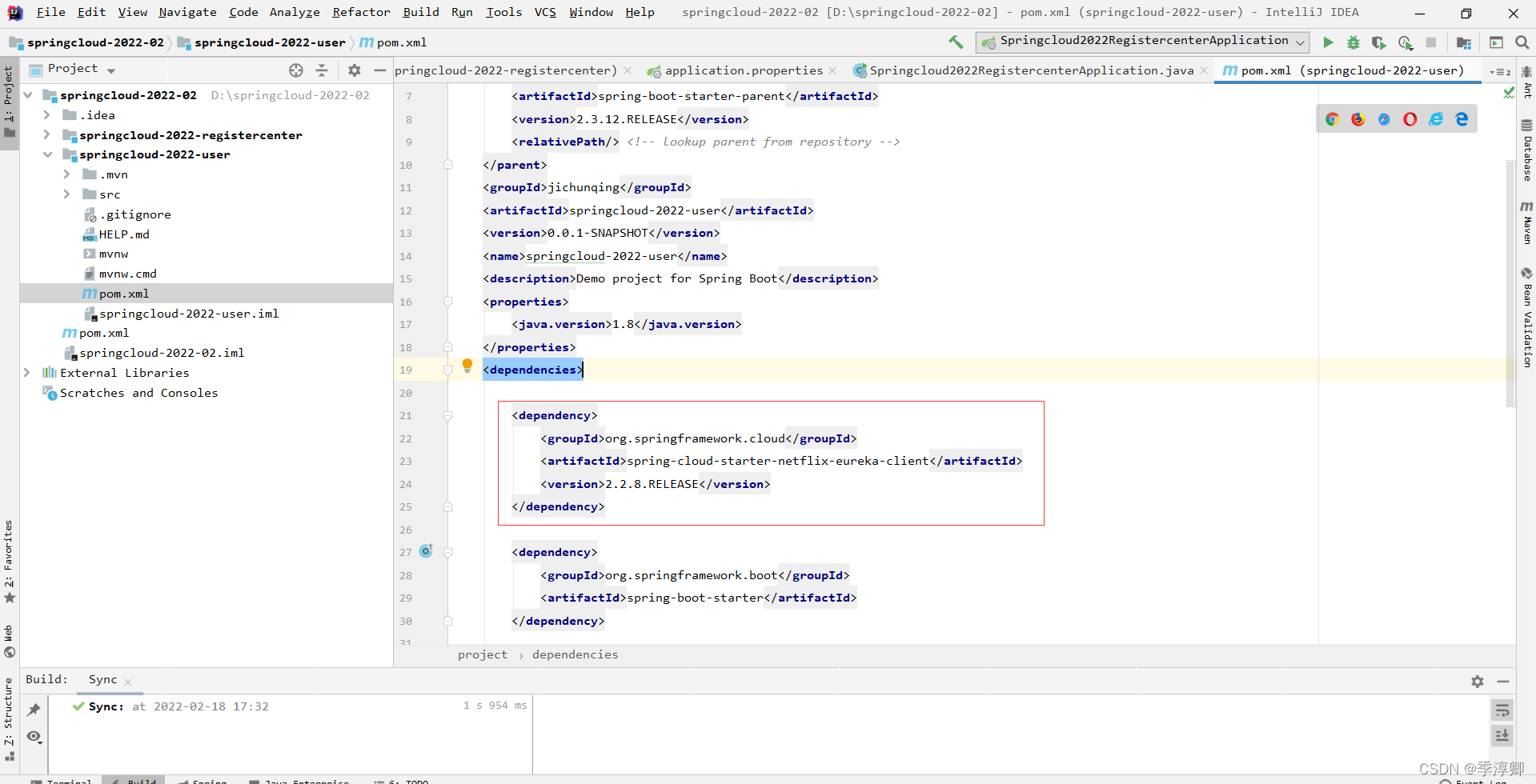Click the gutter icon on line 27

point(427,550)
